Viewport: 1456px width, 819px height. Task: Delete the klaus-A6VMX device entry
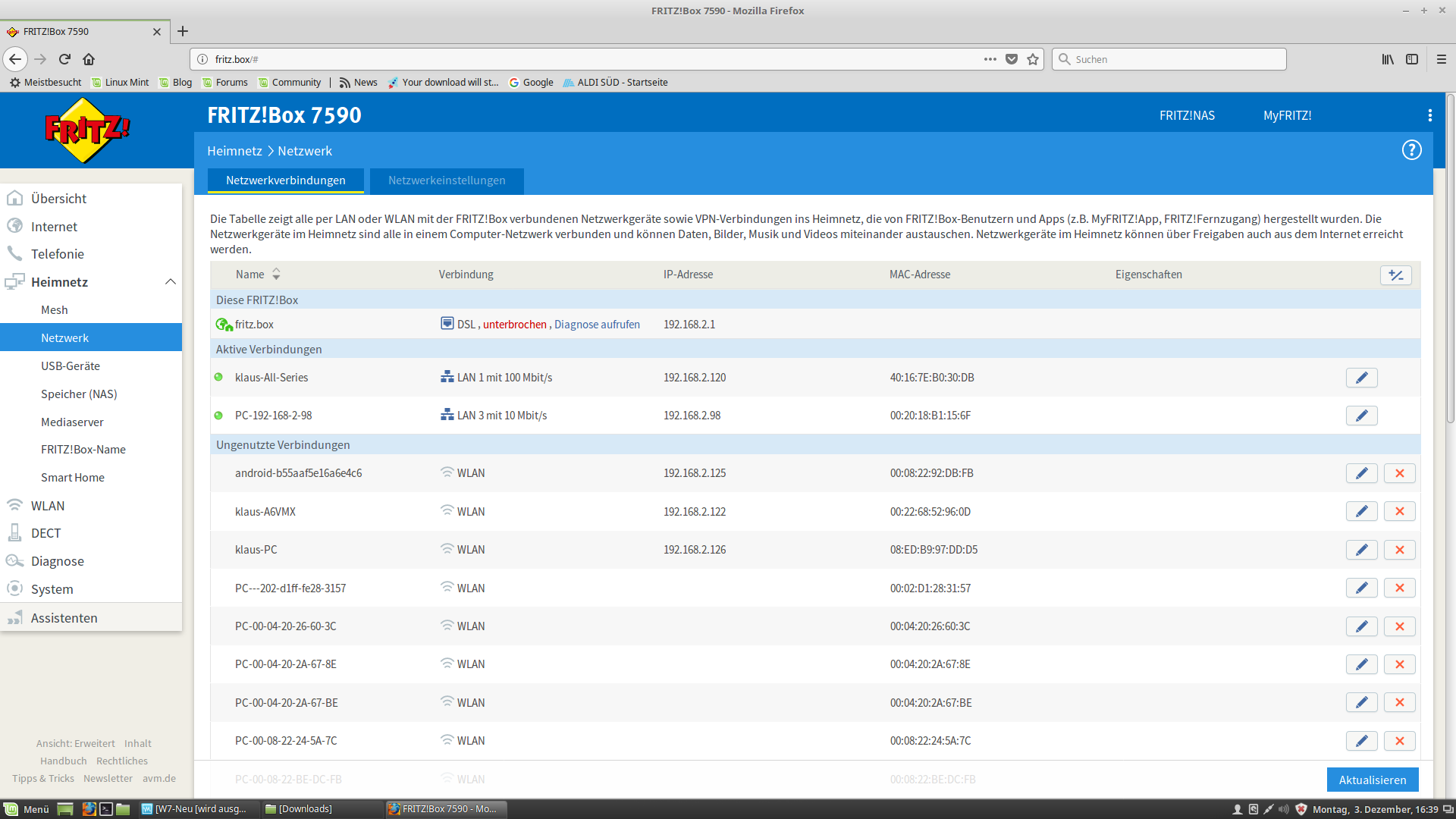coord(1399,512)
